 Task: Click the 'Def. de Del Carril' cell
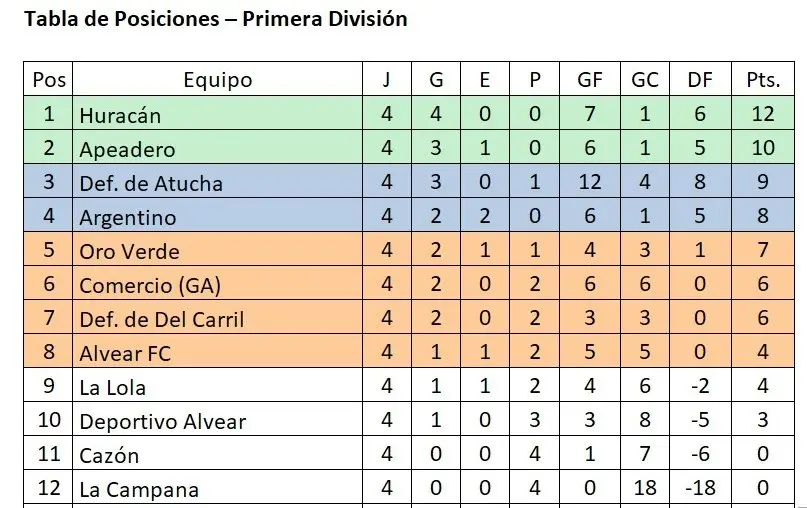pyautogui.click(x=161, y=320)
